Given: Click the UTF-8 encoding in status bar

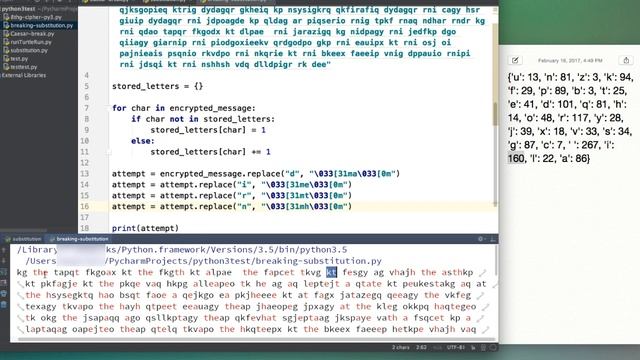Looking at the screenshot, I should (x=456, y=348).
